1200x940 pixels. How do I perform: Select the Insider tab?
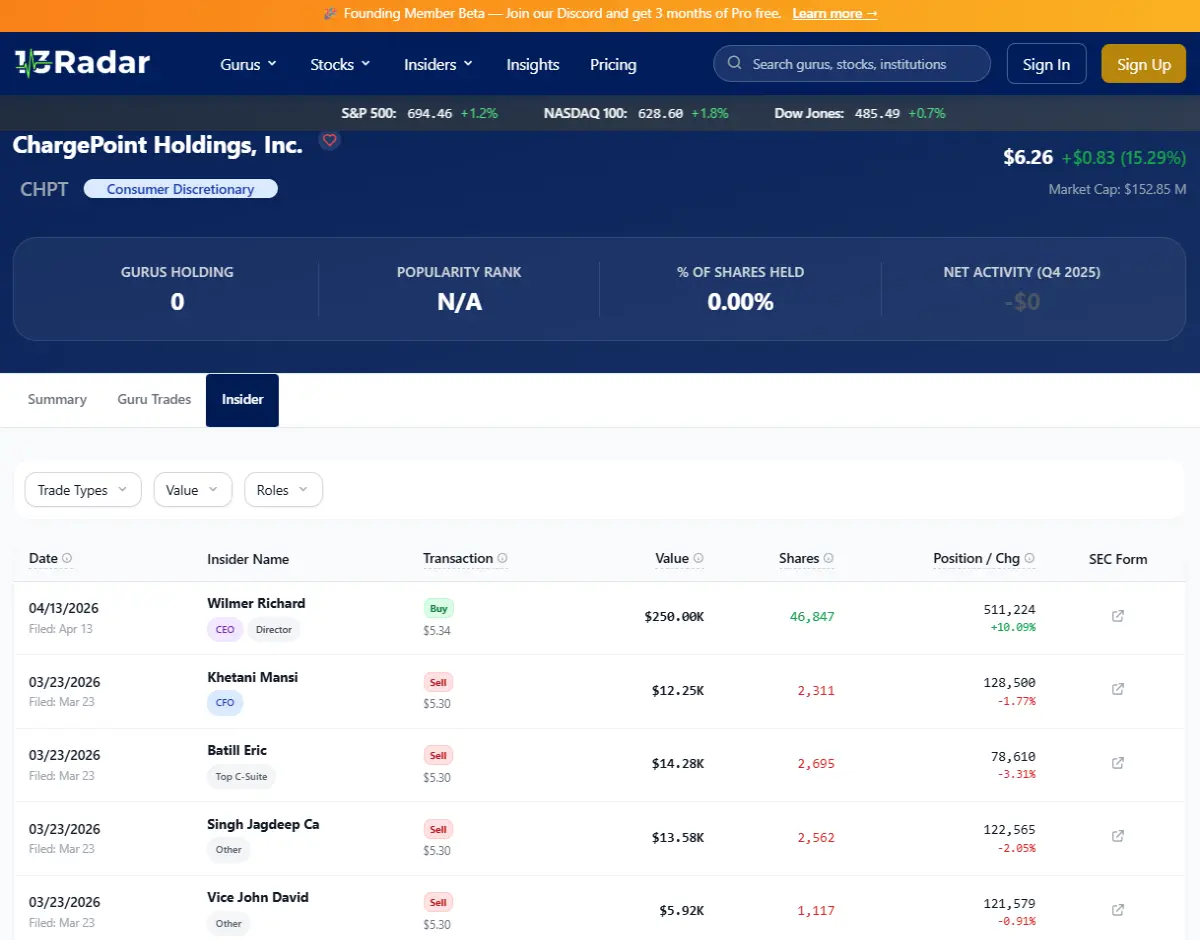tap(242, 400)
